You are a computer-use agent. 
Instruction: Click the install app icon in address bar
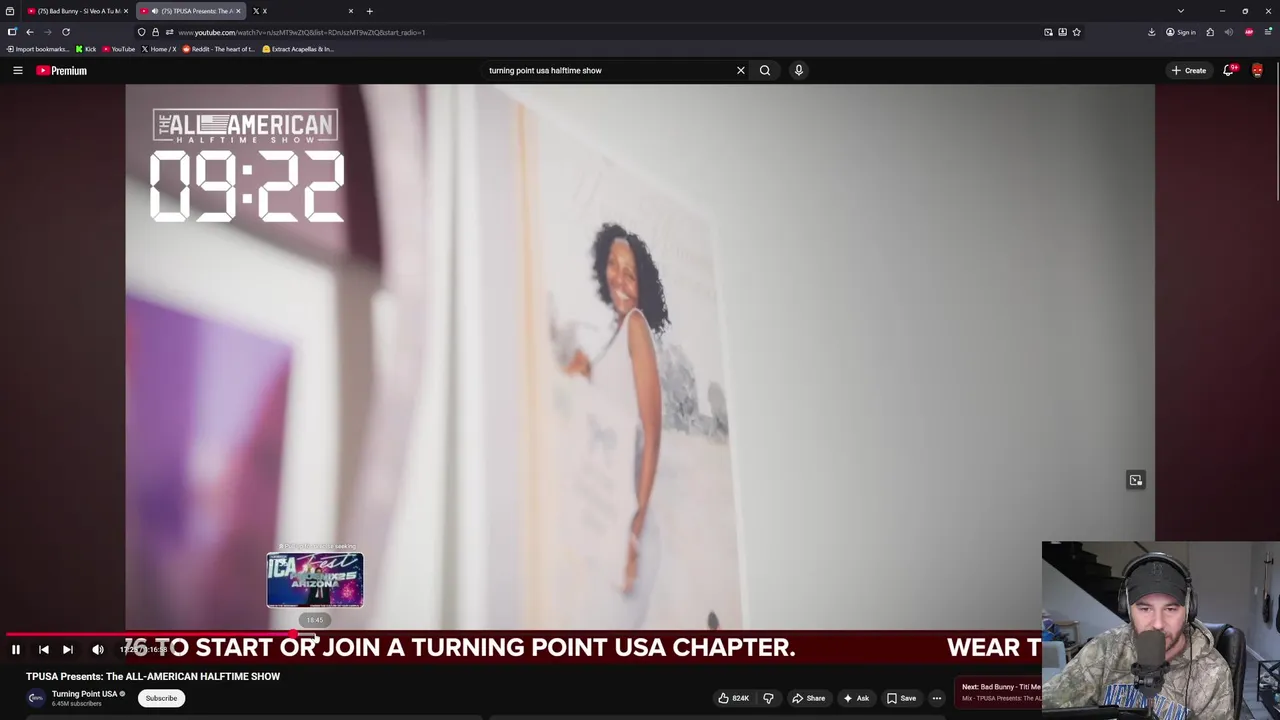click(1062, 32)
